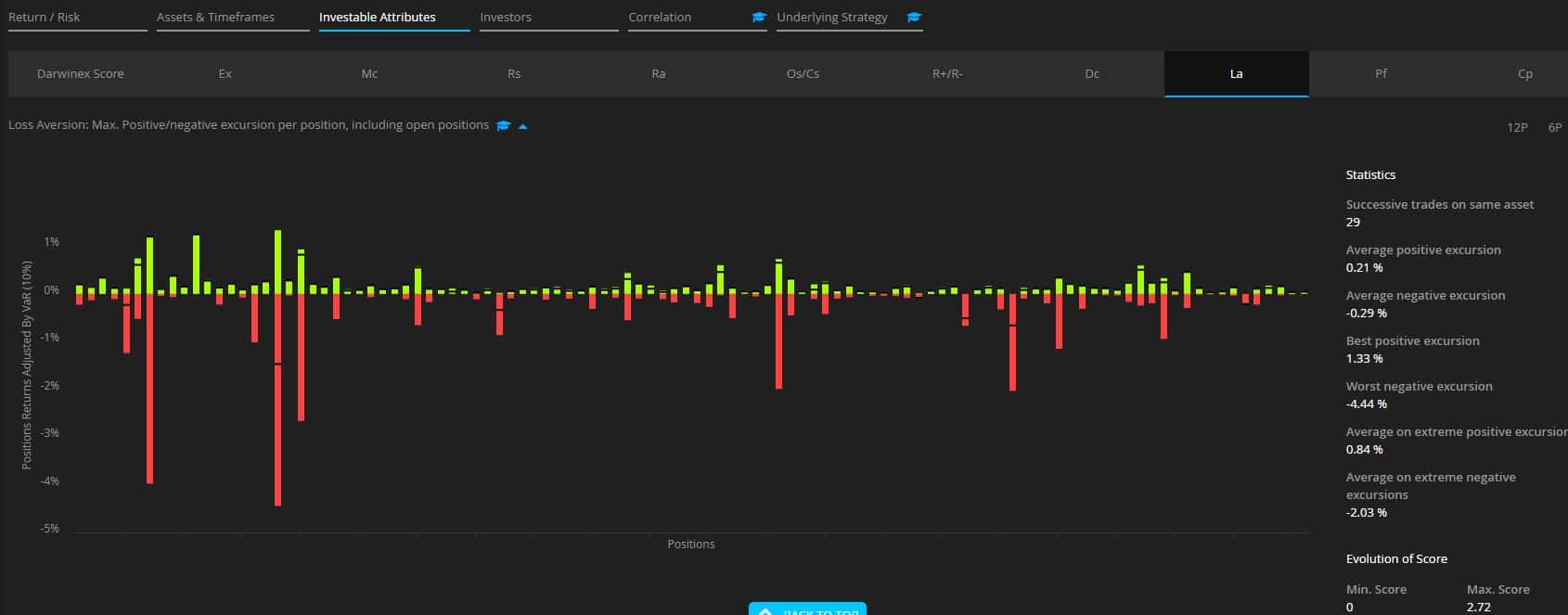Open the Ex attribute tab
Screen dimensions: 1568x615
coord(225,73)
